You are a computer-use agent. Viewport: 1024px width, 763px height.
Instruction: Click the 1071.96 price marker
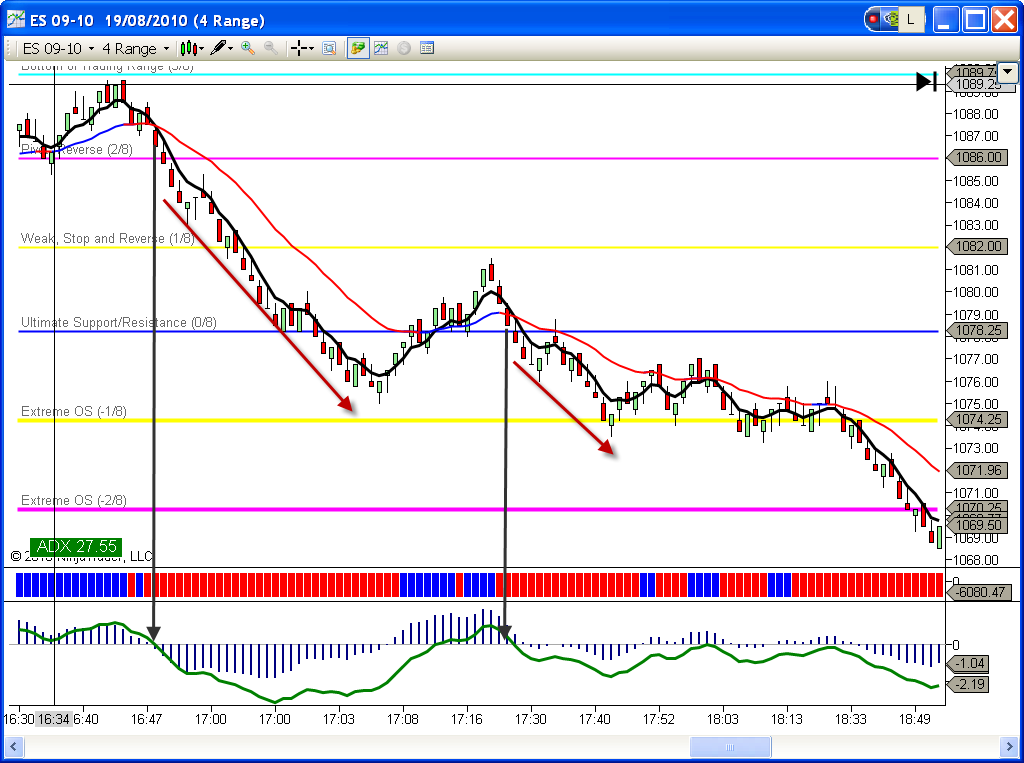coord(977,470)
